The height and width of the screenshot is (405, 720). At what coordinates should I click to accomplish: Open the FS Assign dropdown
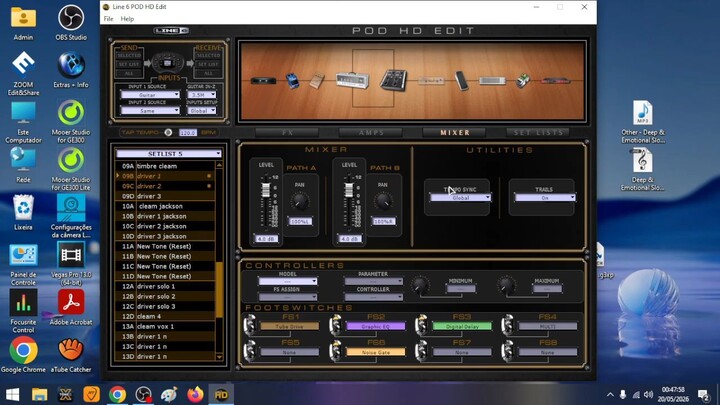(287, 297)
